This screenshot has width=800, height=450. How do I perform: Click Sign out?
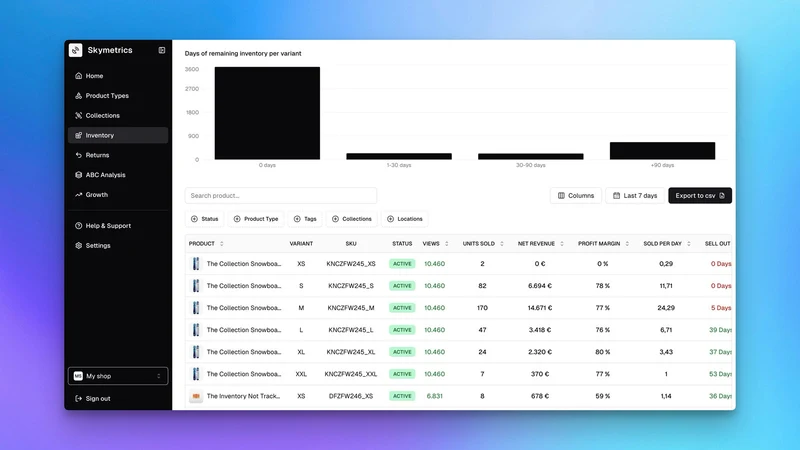[x=118, y=398]
